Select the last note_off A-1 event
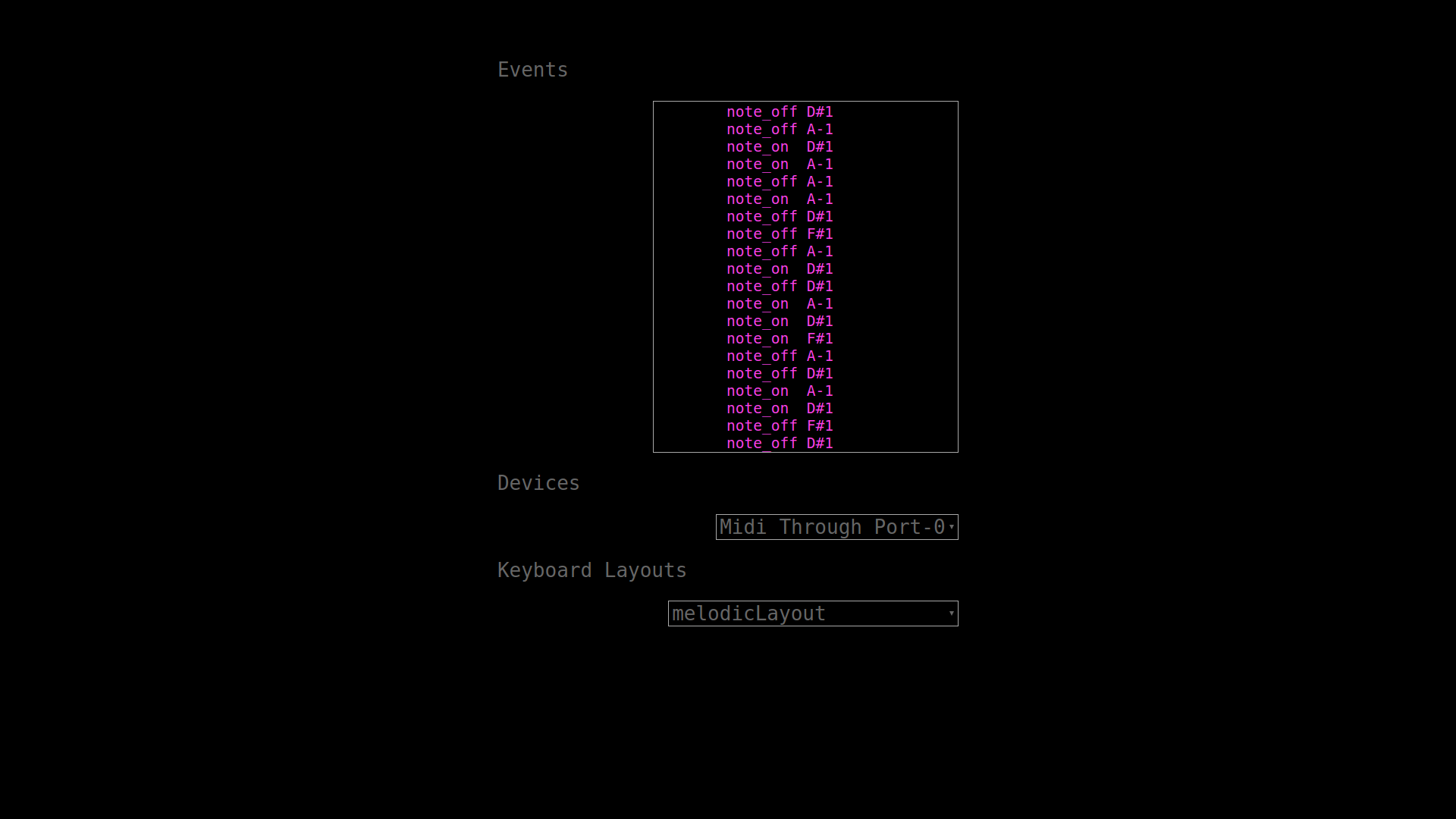 pos(780,356)
